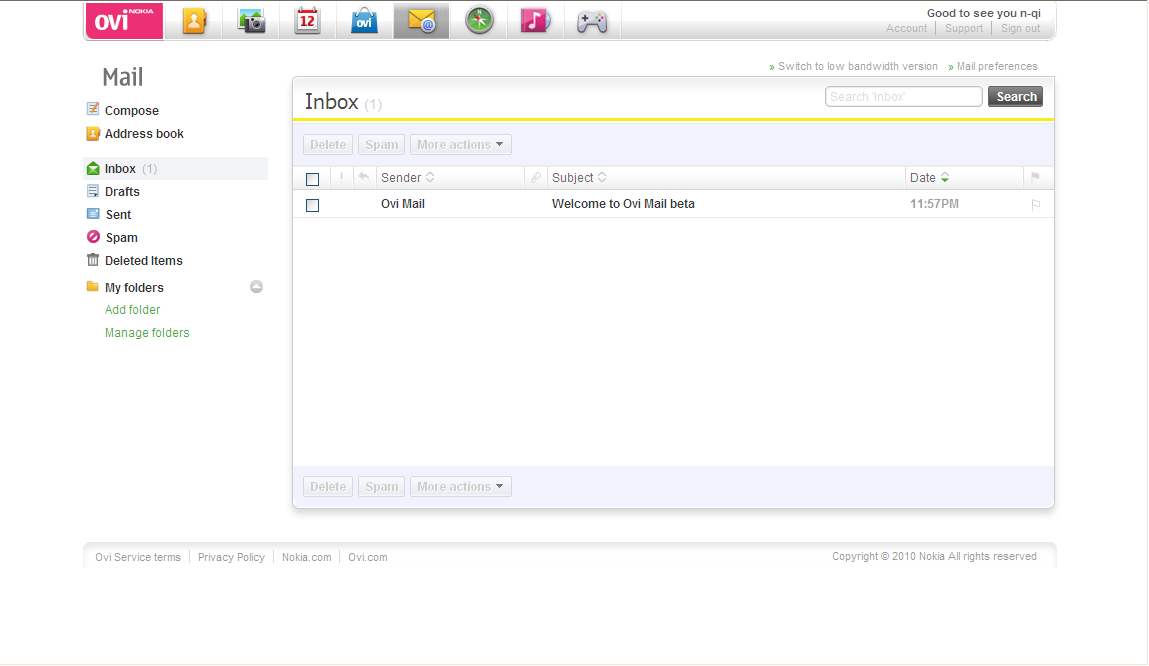1149x666 pixels.
Task: Click the 11:57PM date cell
Action: [x=934, y=204]
